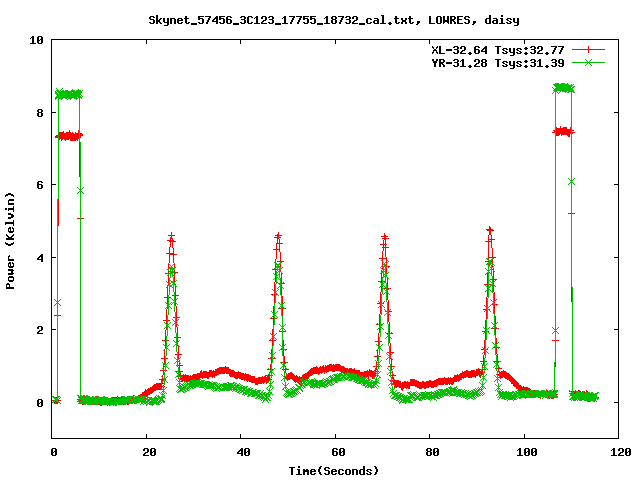
Task: Click the red XL legend line sample
Action: click(588, 50)
